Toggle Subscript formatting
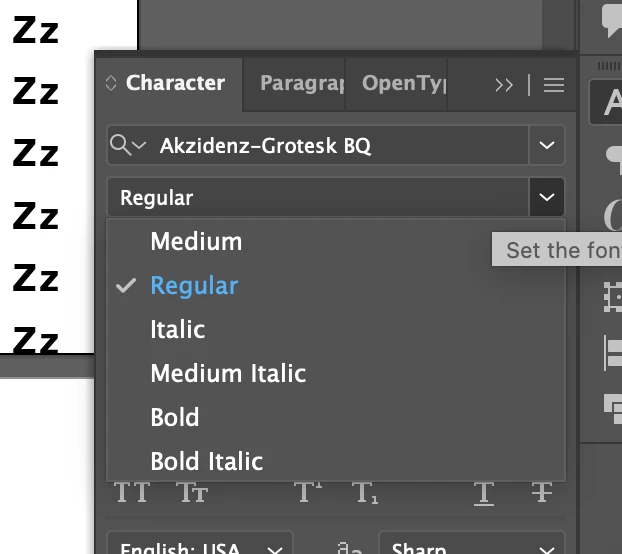This screenshot has width=622, height=554. (365, 494)
